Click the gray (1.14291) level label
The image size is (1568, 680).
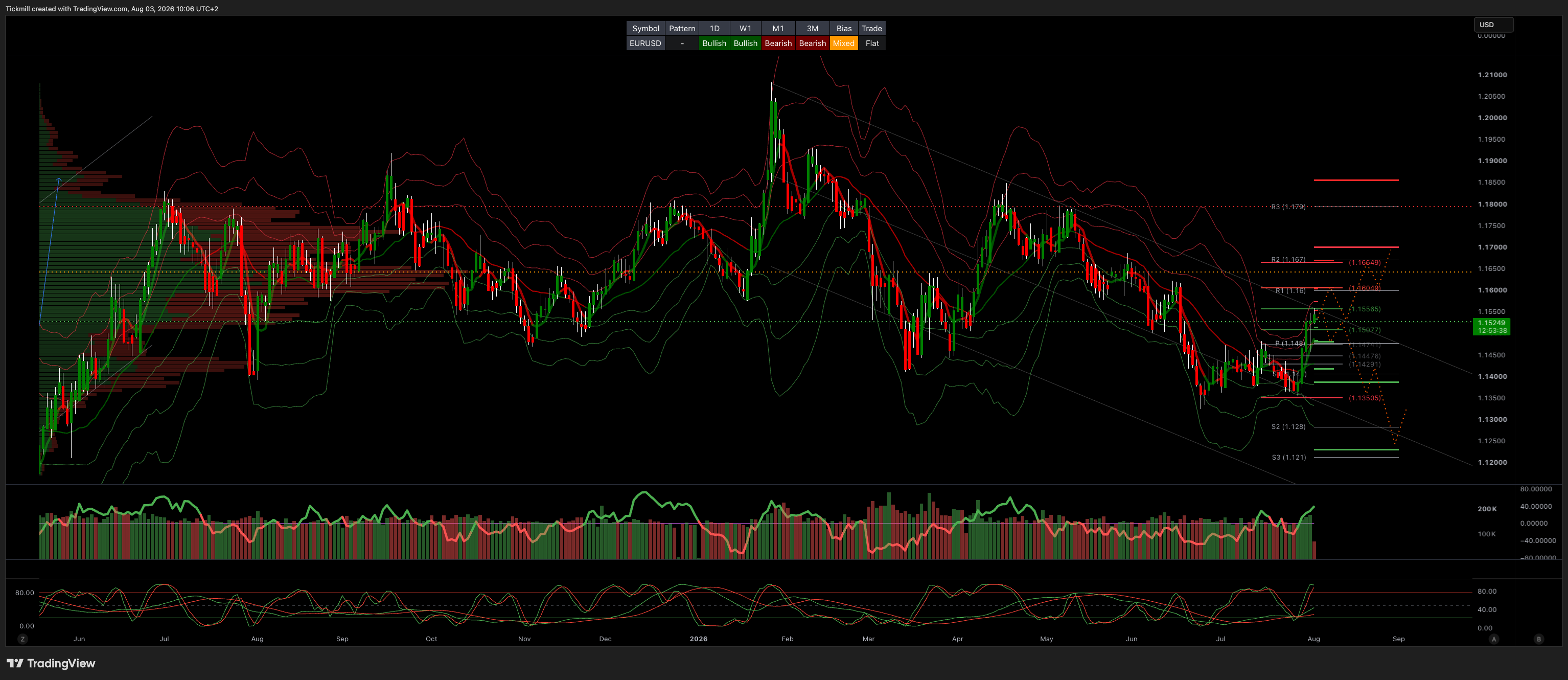(1365, 364)
